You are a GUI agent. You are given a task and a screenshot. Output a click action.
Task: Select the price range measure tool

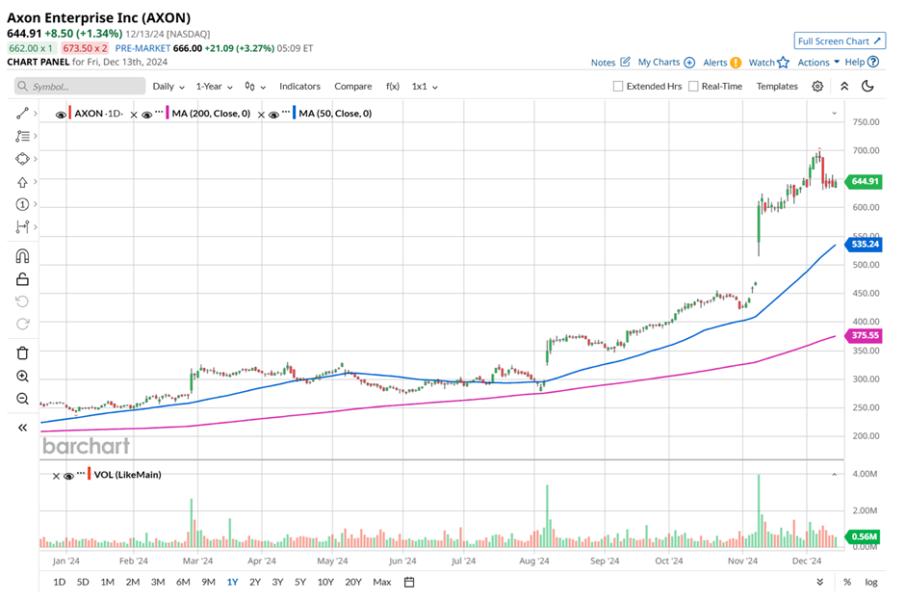pyautogui.click(x=22, y=227)
